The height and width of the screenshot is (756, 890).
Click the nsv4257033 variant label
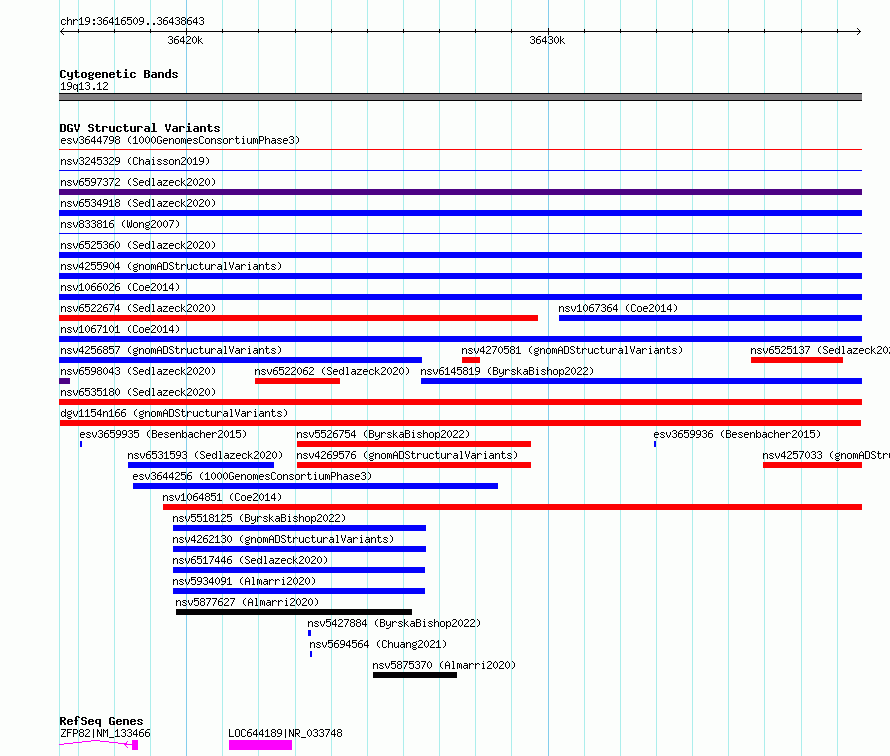(826, 455)
